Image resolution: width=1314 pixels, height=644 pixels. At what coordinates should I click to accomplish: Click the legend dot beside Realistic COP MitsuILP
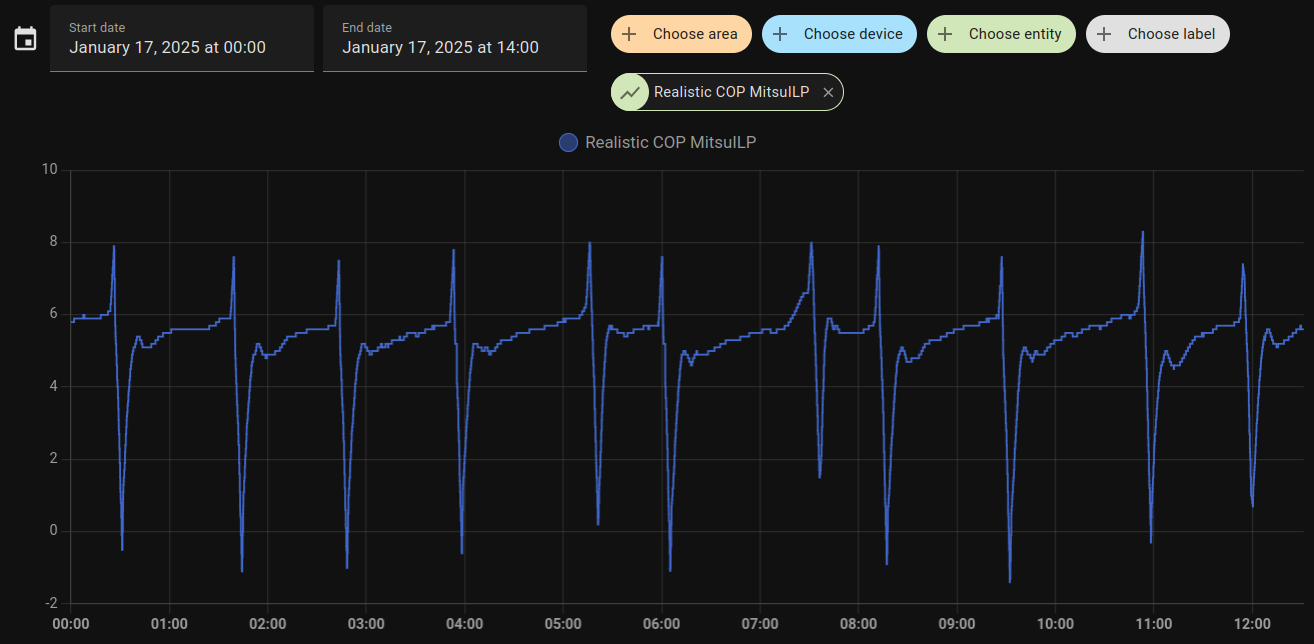click(568, 142)
